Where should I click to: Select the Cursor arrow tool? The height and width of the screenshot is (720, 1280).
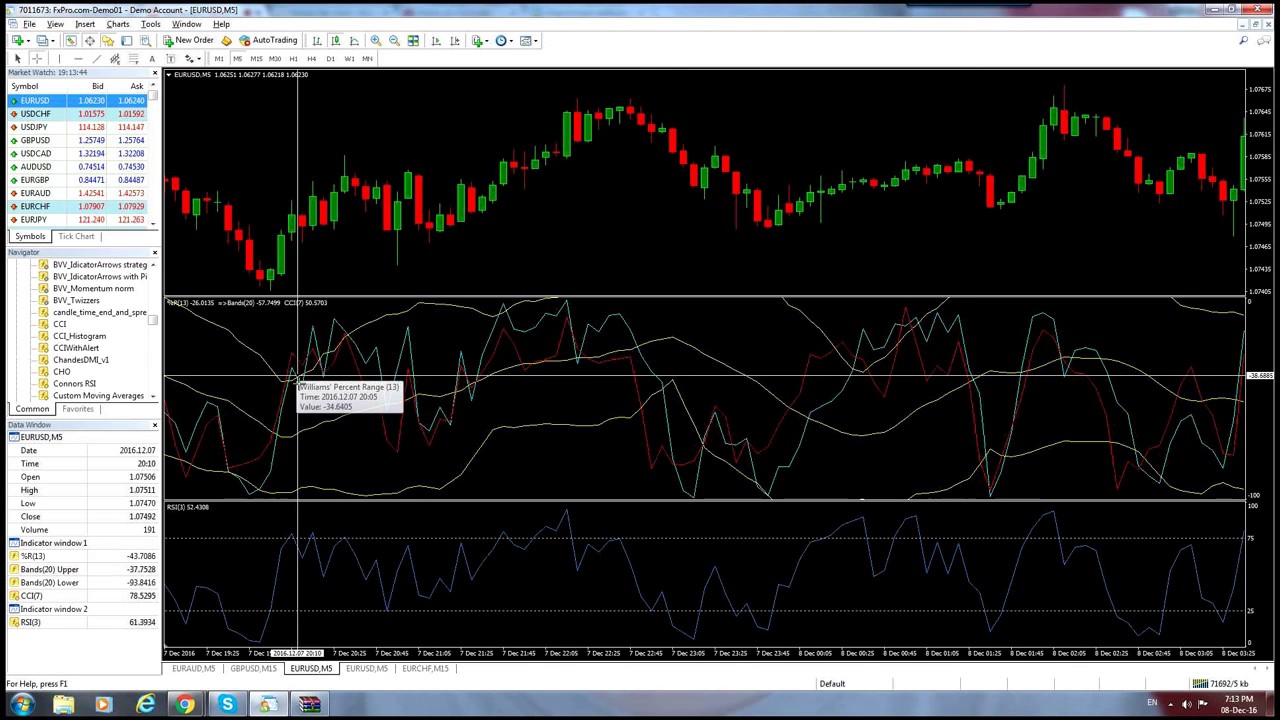click(17, 59)
